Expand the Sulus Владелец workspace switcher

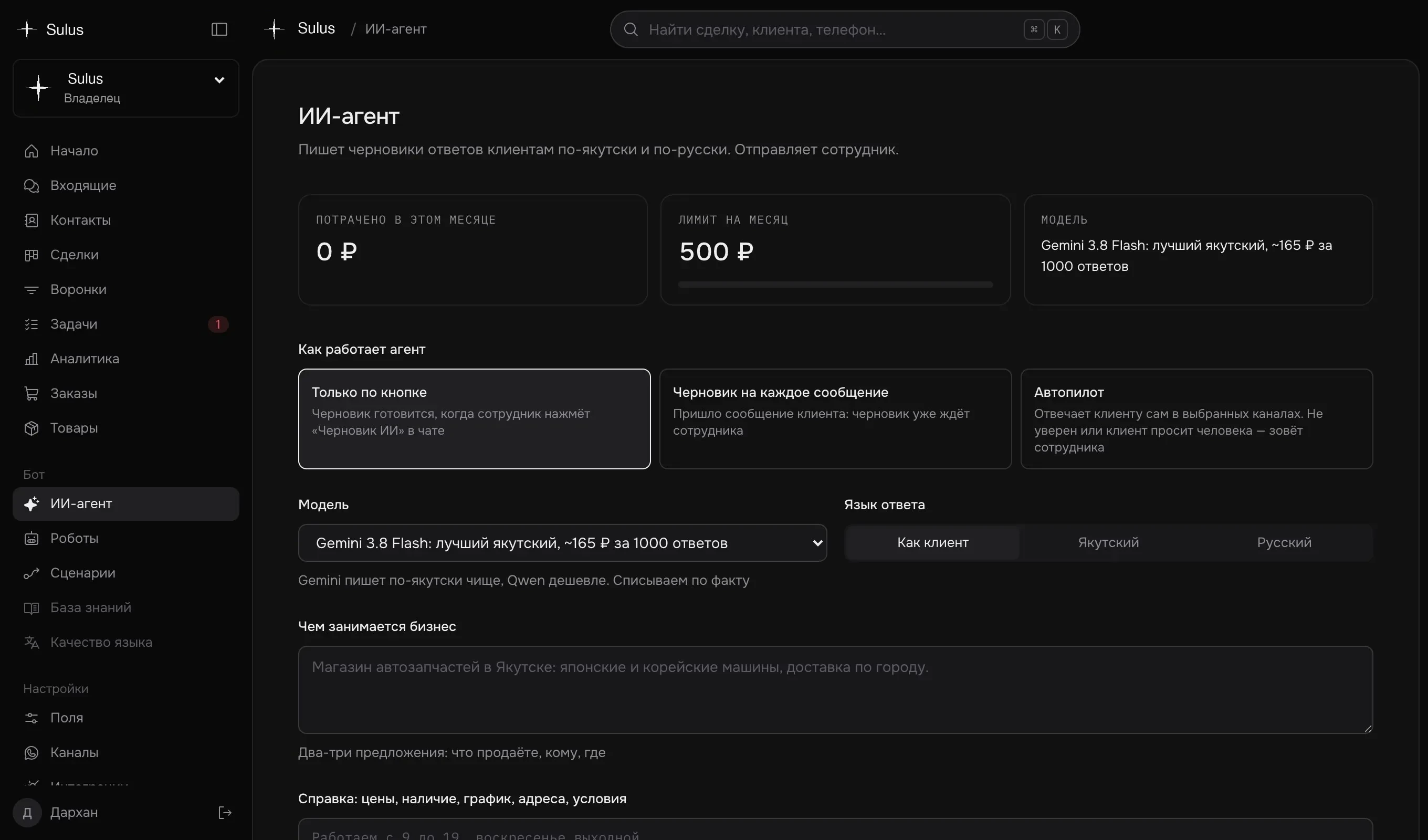coord(126,88)
